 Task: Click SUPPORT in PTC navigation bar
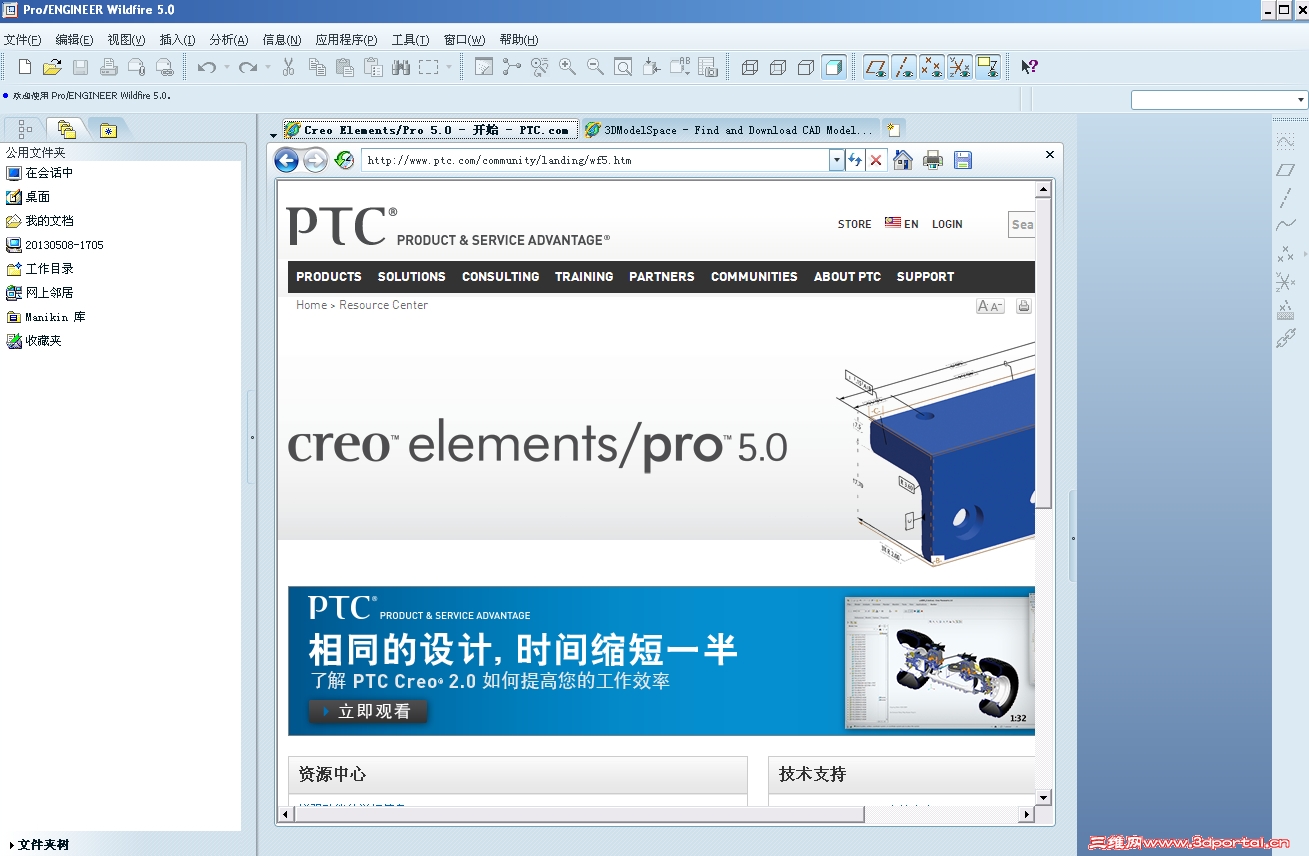(x=925, y=277)
